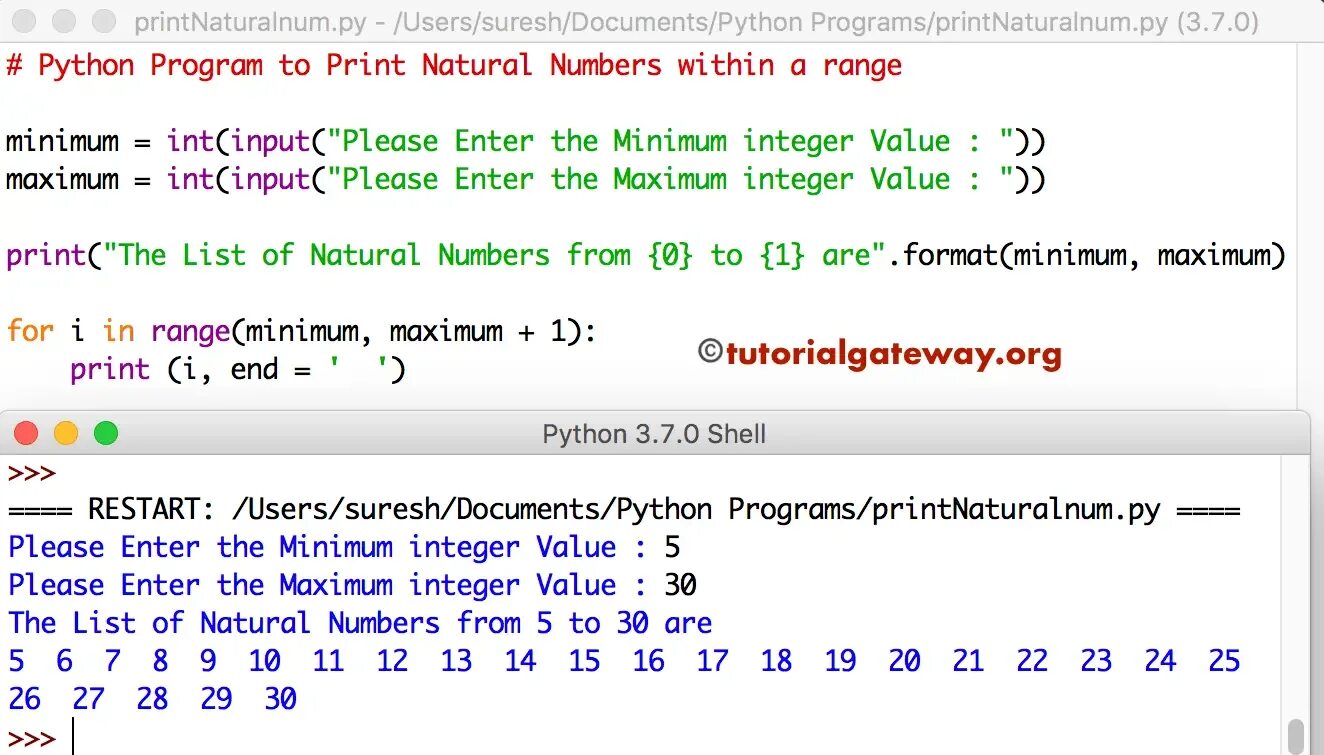Click the first >>> prompt in the shell
Viewport: 1324px width, 755px height.
coord(31,473)
